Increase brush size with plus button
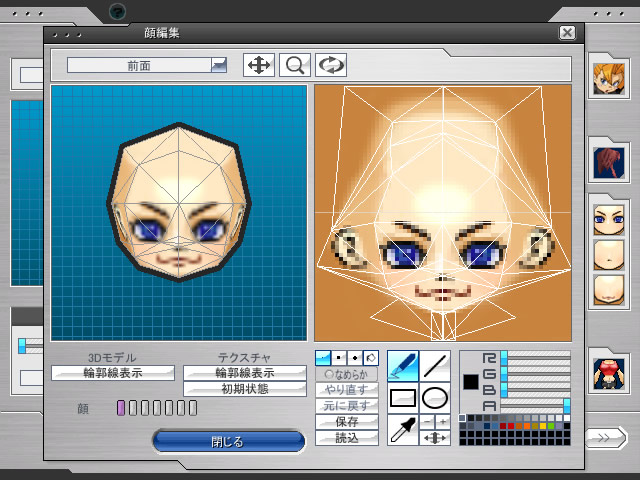640x480 pixels. pos(443,422)
